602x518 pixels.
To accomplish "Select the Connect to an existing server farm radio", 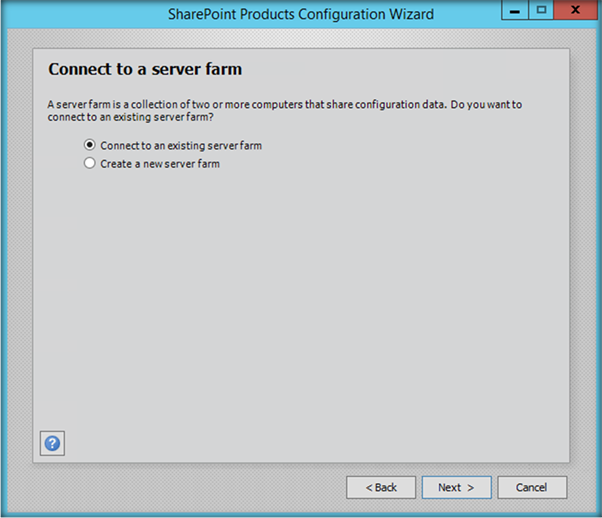I will tap(91, 145).
